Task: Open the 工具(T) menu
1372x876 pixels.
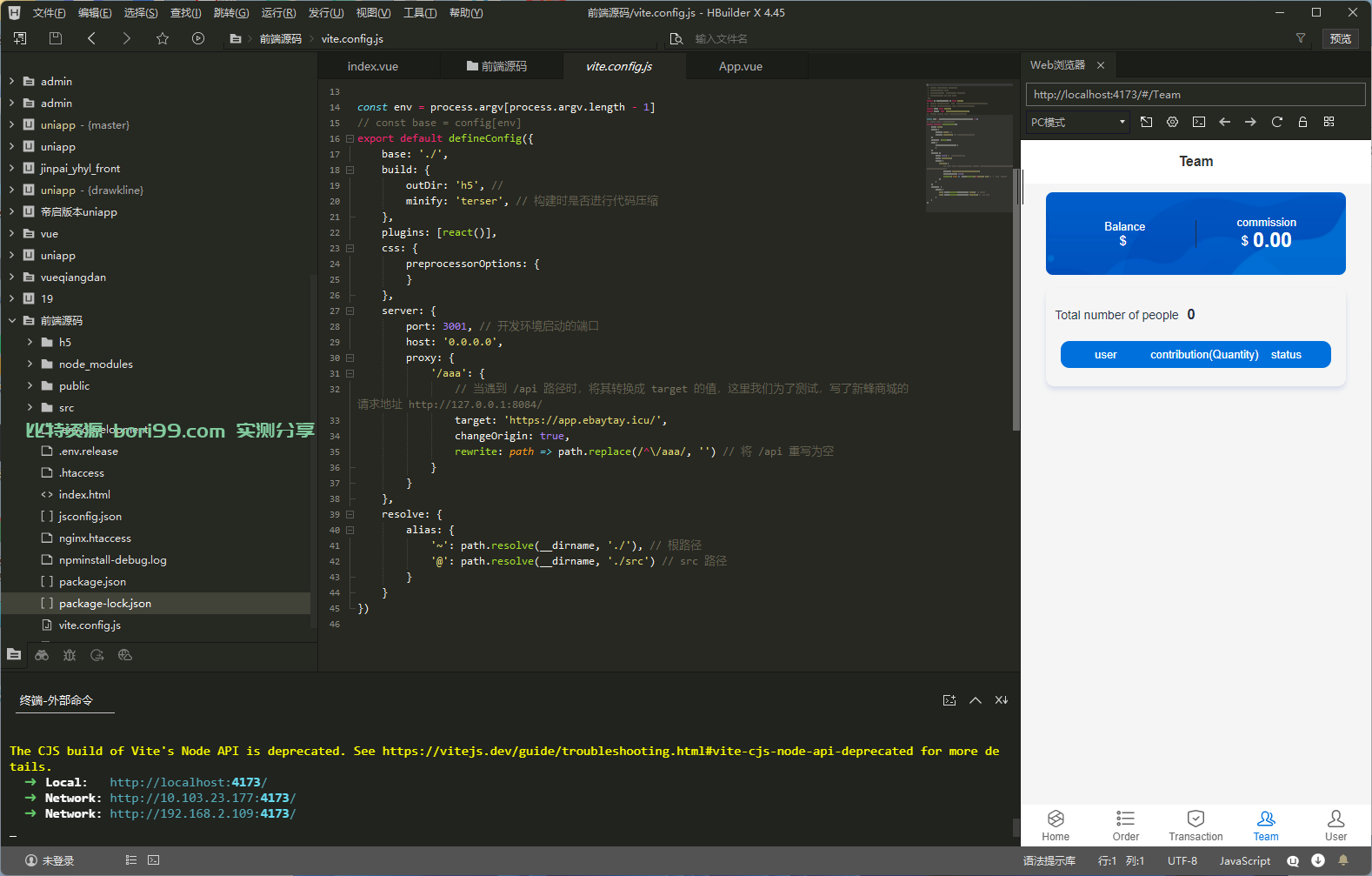Action: (x=420, y=12)
